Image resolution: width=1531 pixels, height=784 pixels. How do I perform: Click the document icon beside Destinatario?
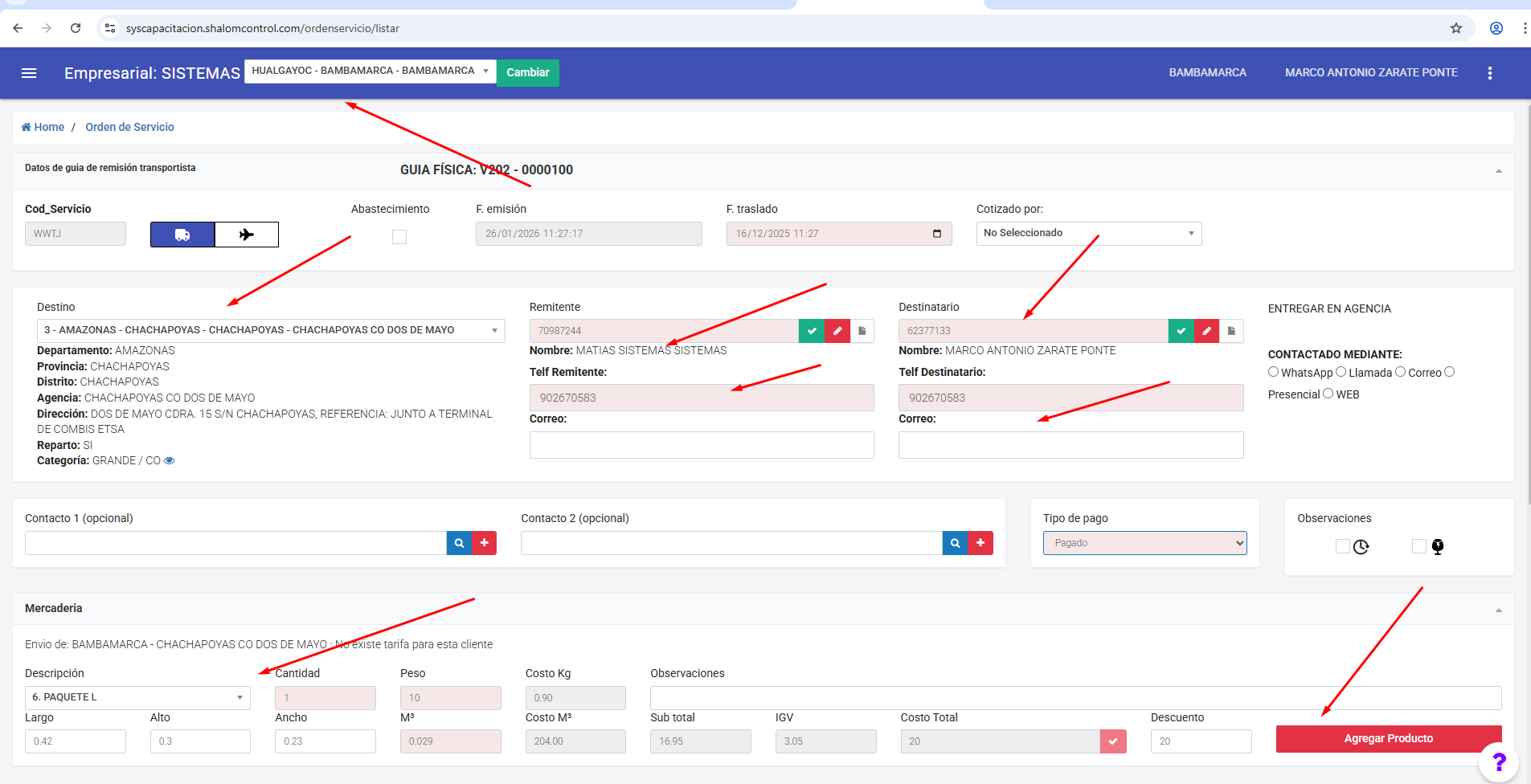point(1231,331)
